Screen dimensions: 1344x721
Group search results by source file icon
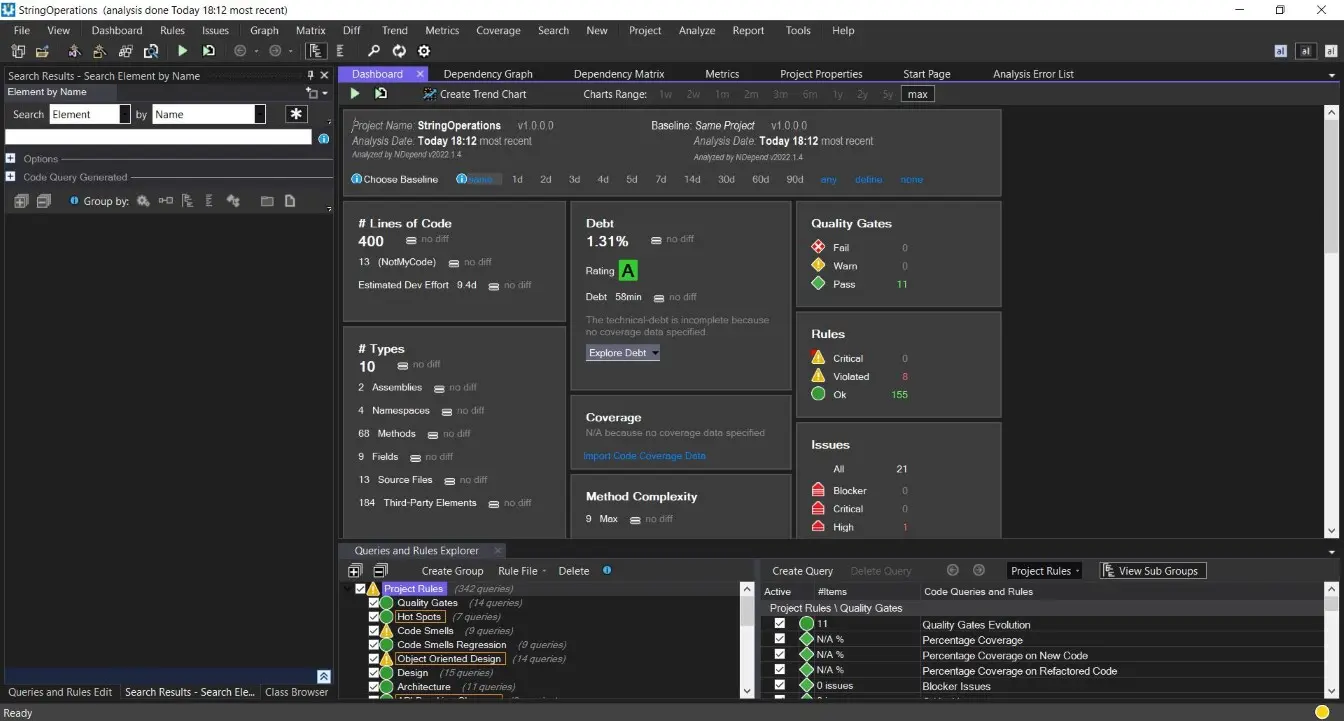[290, 201]
